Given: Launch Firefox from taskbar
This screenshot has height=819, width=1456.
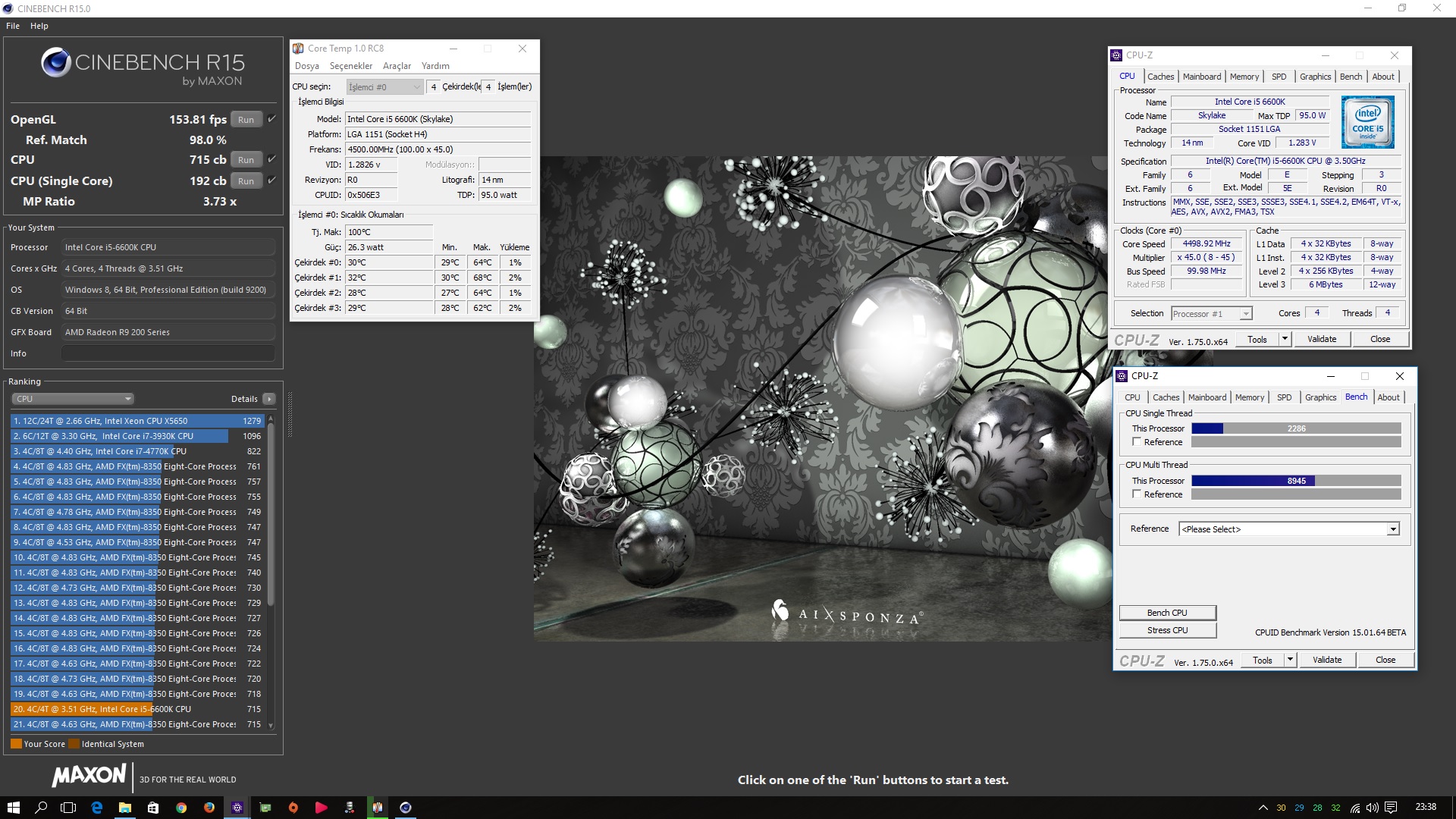Looking at the screenshot, I should point(209,808).
